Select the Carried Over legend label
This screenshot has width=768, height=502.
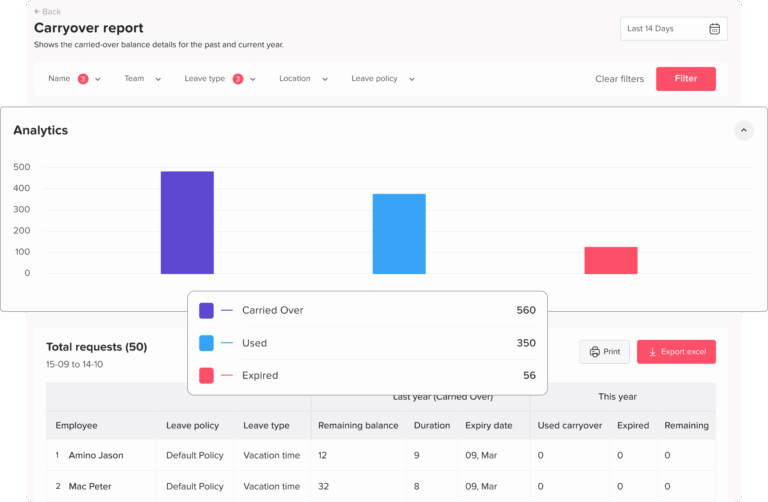click(273, 311)
